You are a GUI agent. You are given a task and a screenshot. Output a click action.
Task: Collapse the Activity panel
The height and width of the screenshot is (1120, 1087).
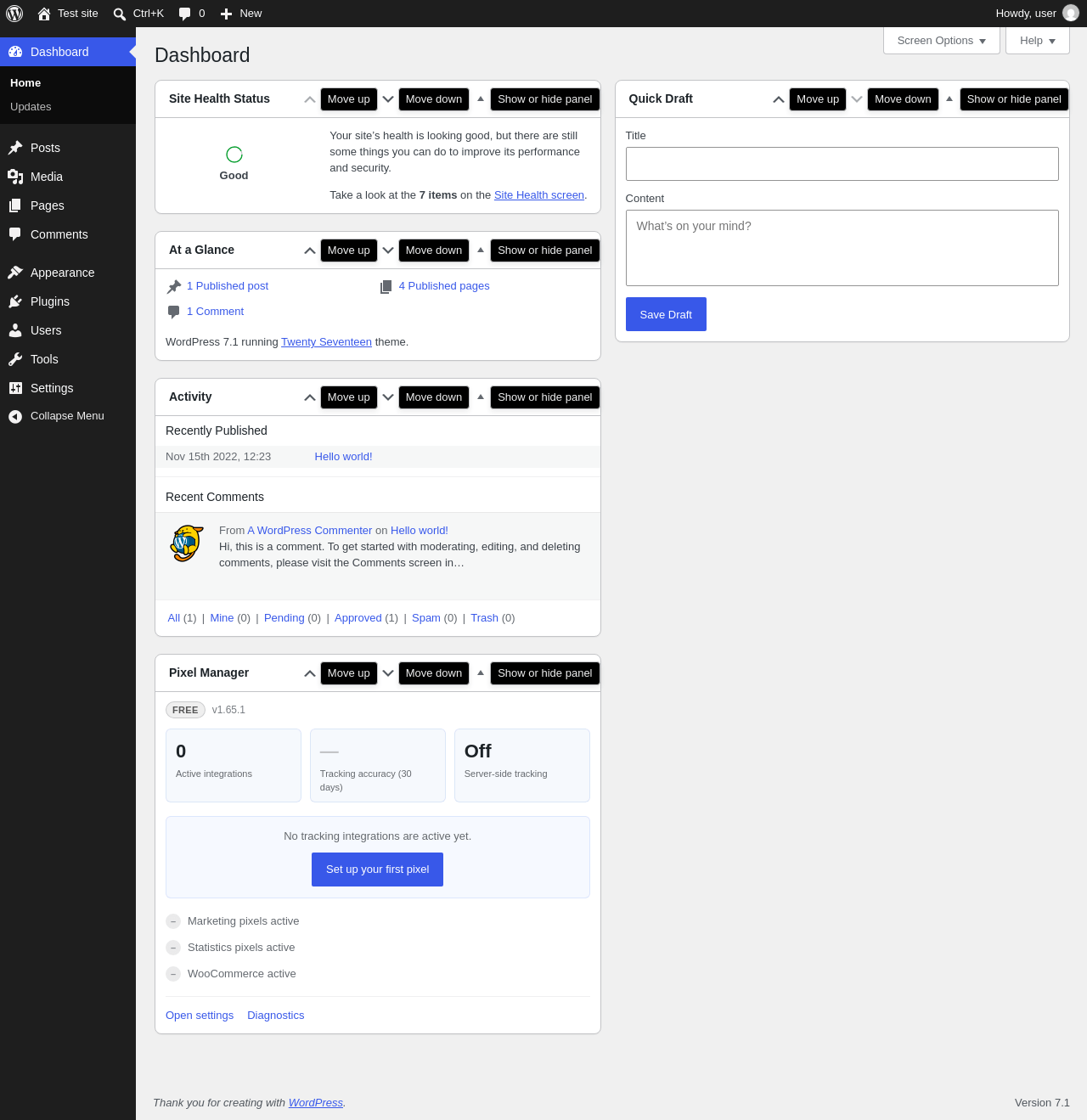pyautogui.click(x=481, y=397)
